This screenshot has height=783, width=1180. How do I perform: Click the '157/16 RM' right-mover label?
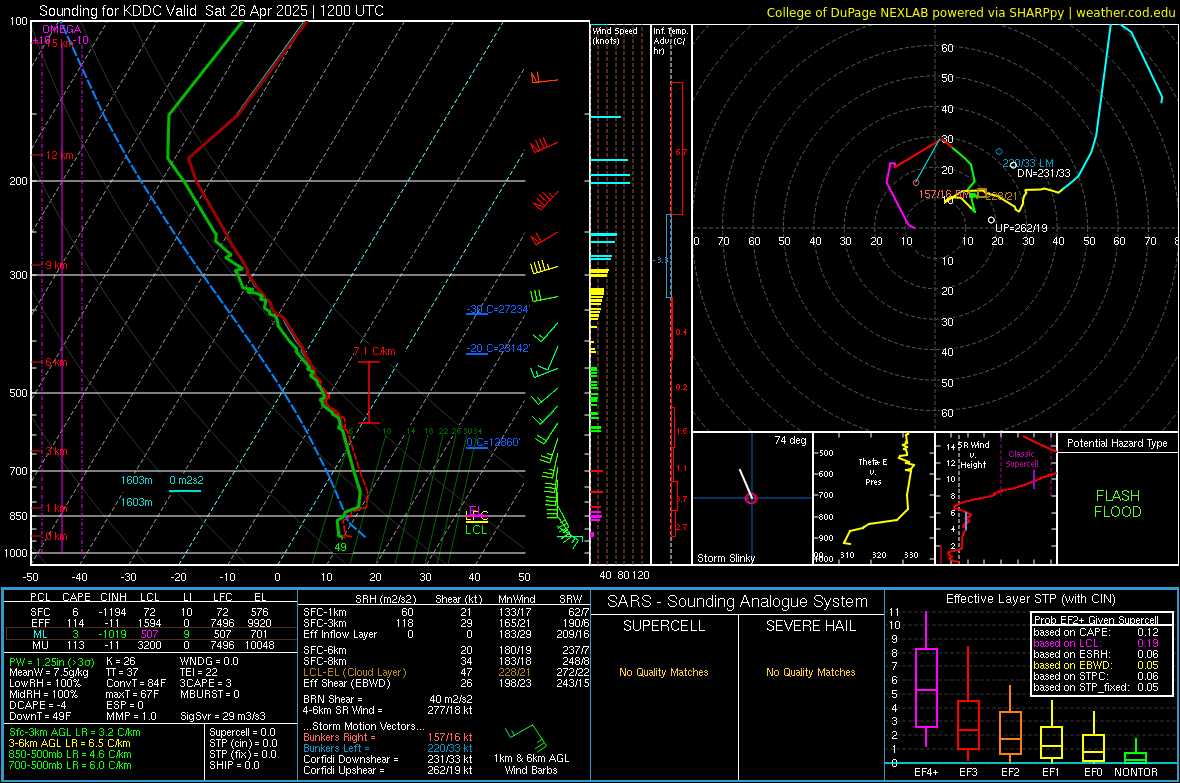[x=944, y=193]
